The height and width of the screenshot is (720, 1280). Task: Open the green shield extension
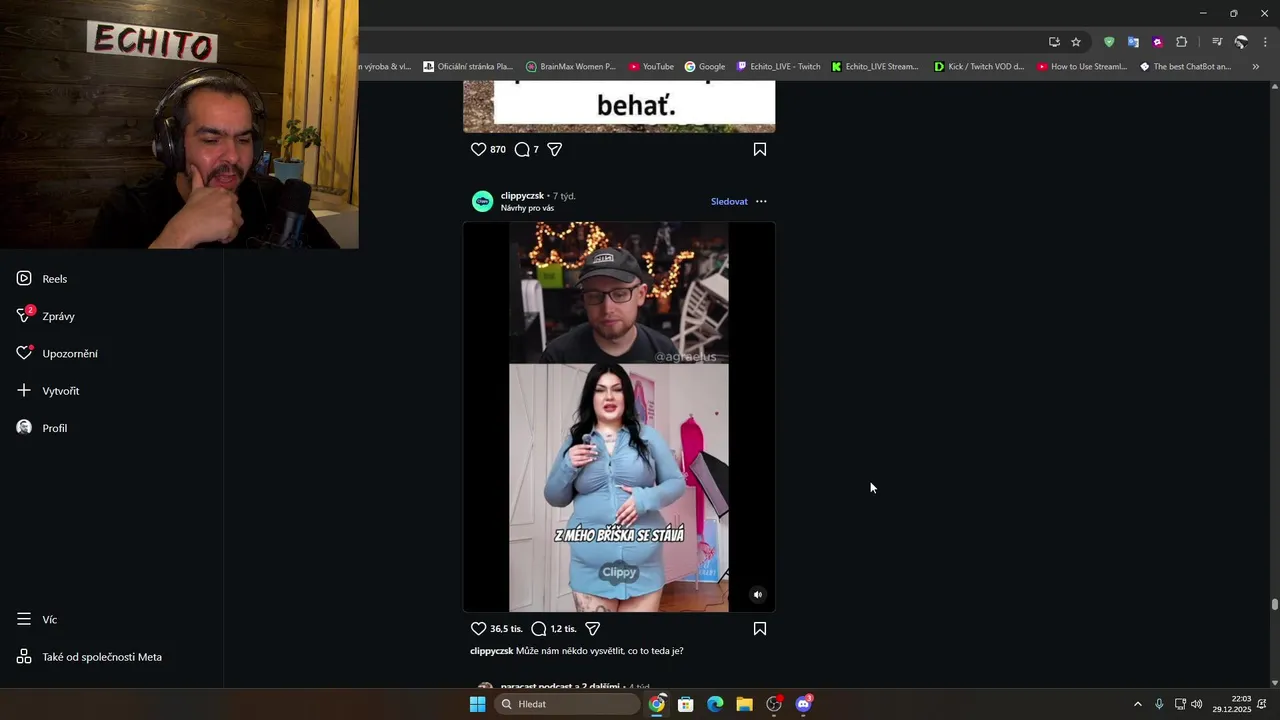tap(1109, 42)
